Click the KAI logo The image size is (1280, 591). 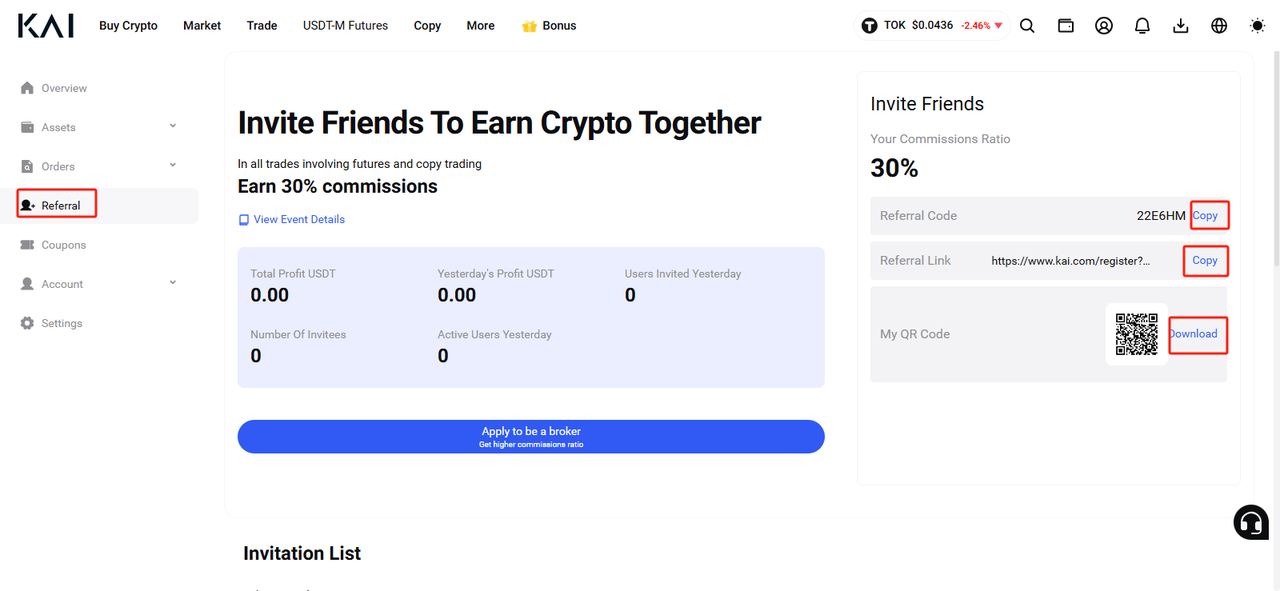pos(46,26)
